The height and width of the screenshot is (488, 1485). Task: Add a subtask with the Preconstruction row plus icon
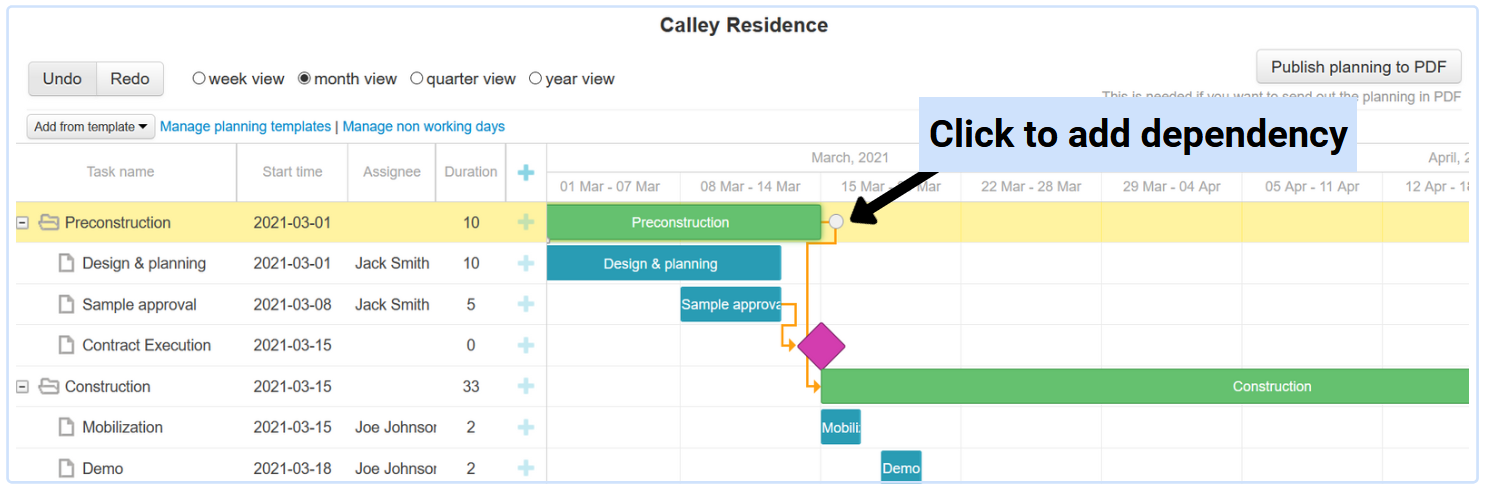point(526,222)
